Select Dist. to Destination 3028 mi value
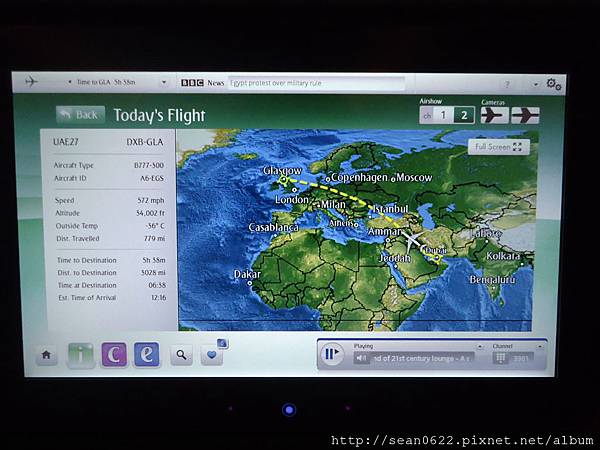 (x=153, y=273)
